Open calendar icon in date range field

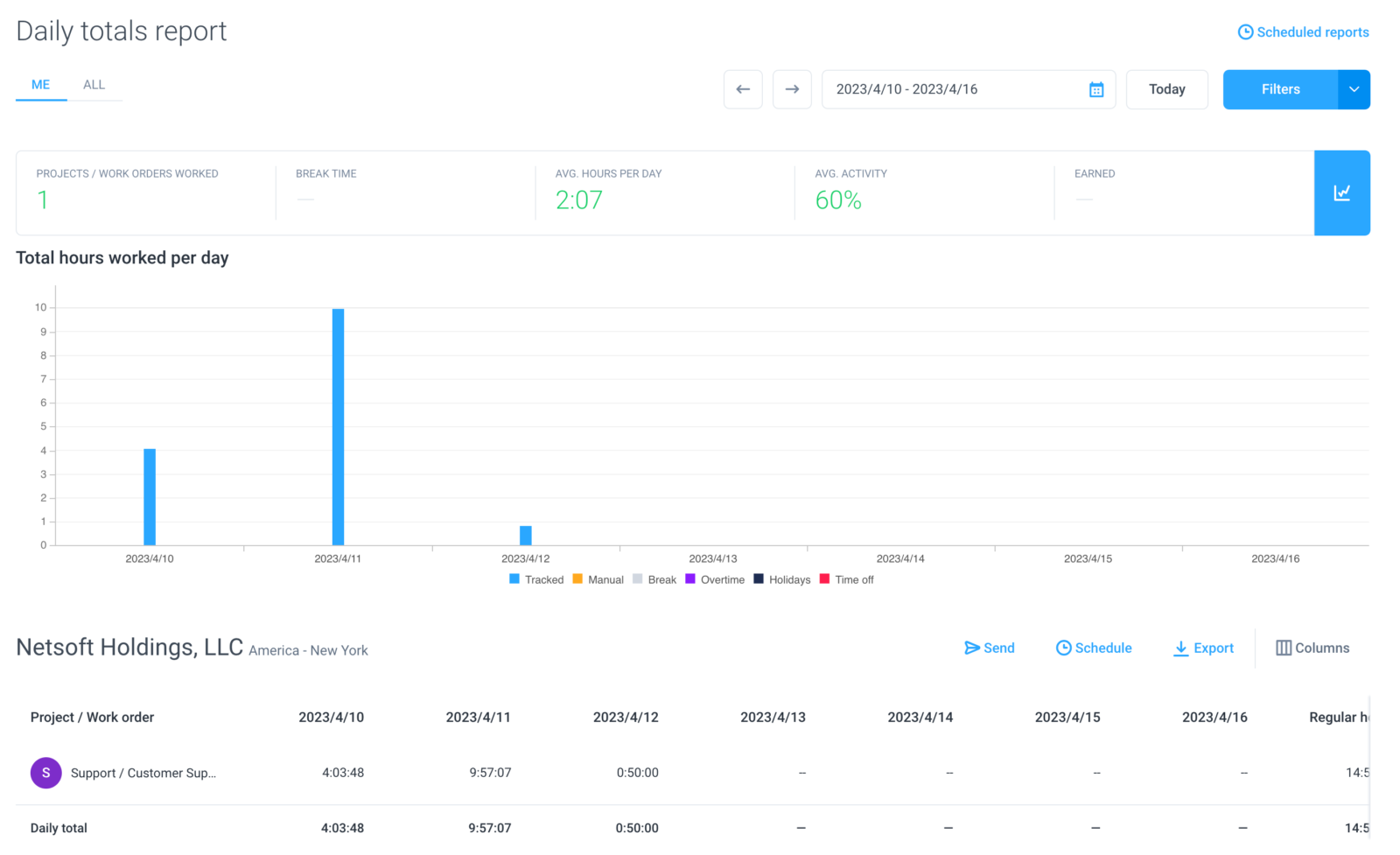coord(1096,89)
